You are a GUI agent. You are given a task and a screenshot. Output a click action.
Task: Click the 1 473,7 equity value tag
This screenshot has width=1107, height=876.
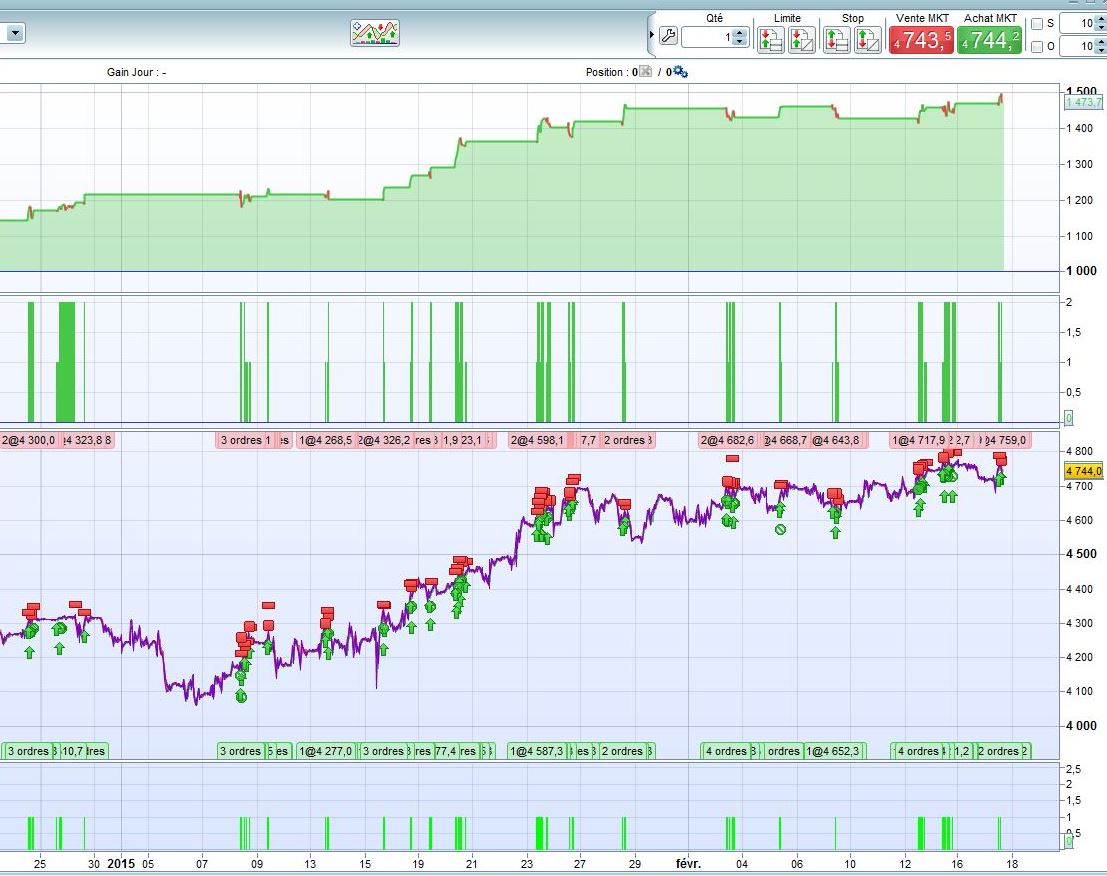pyautogui.click(x=1084, y=102)
